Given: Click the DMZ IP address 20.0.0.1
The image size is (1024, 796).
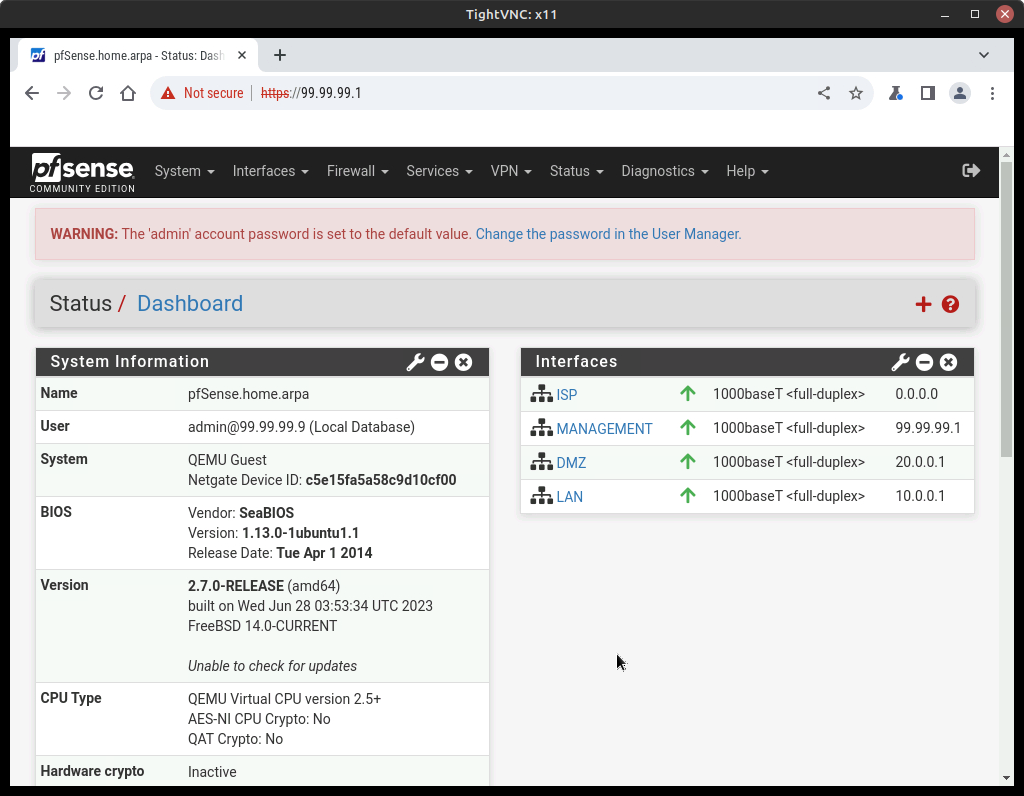Looking at the screenshot, I should [920, 462].
